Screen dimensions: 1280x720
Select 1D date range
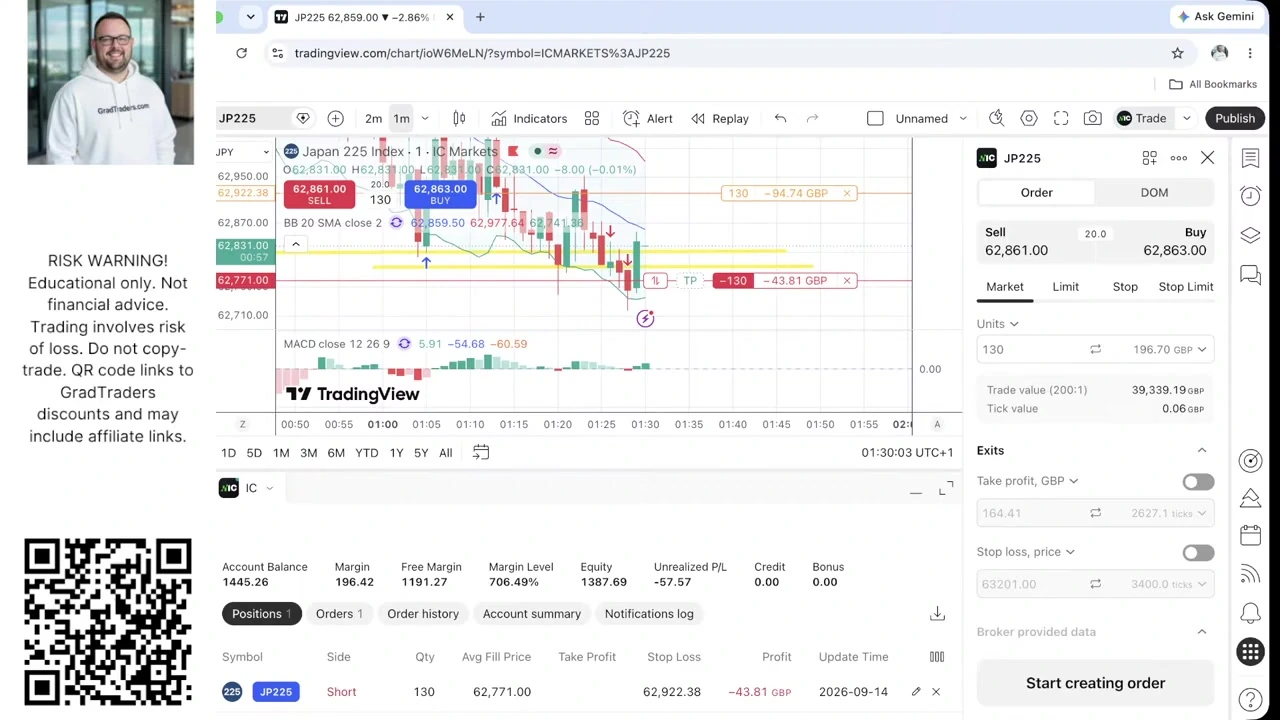[x=228, y=453]
